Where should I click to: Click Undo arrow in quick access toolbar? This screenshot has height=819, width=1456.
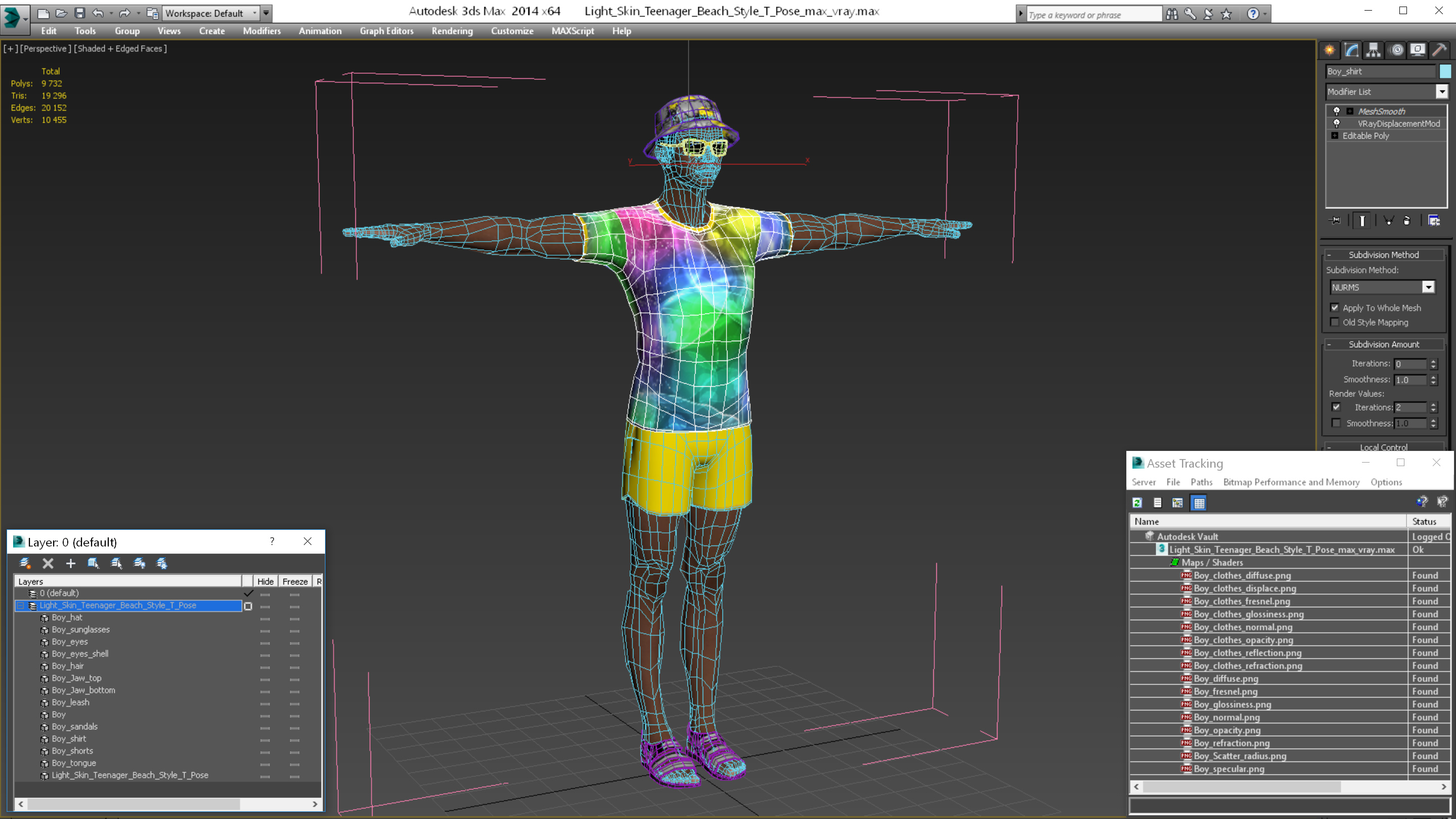click(98, 13)
